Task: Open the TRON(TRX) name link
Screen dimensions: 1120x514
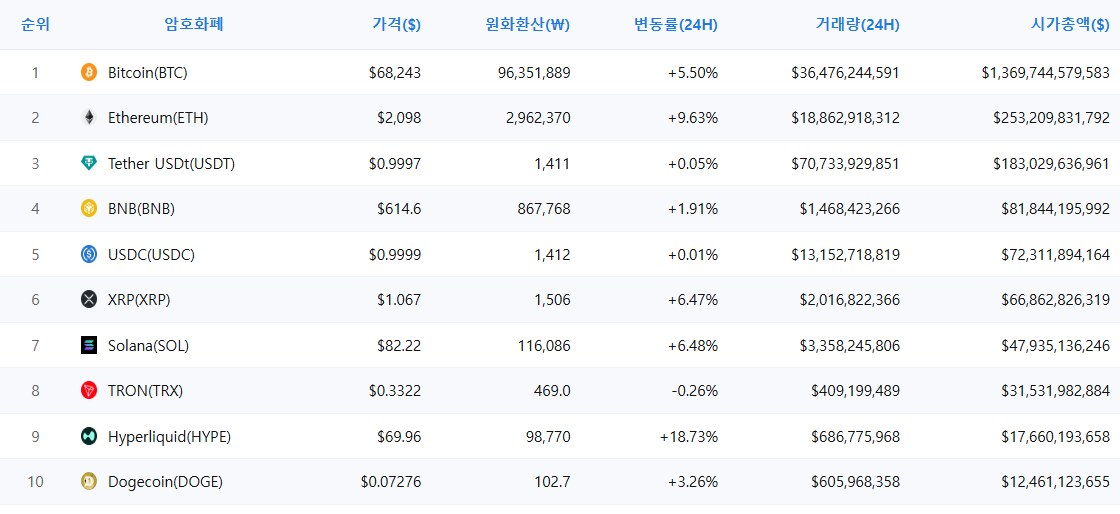Action: click(146, 391)
